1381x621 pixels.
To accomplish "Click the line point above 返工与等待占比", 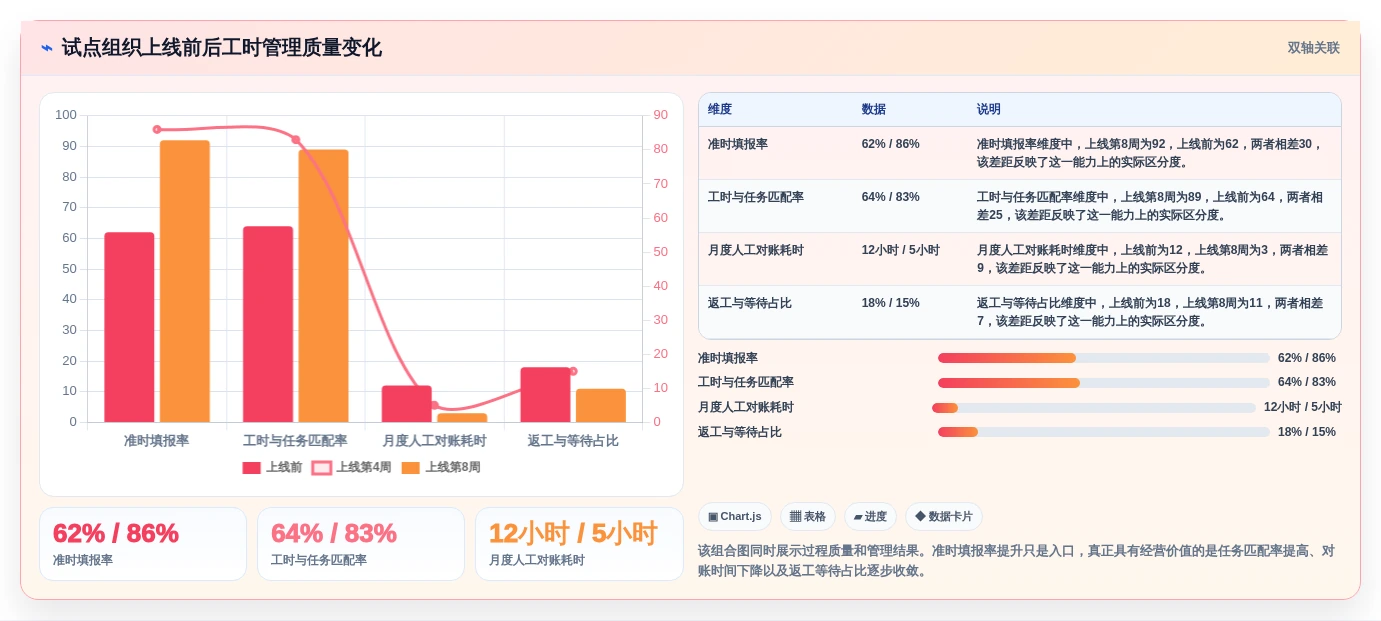I will tap(573, 371).
